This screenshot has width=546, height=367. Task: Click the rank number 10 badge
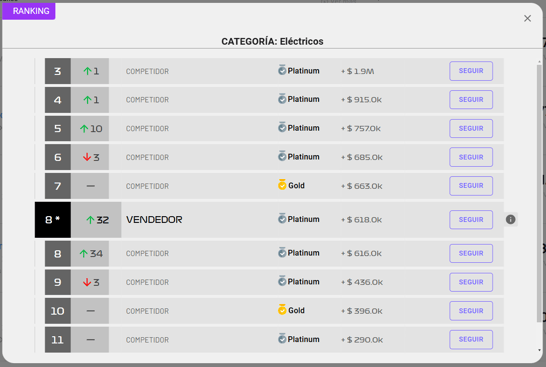(x=58, y=311)
